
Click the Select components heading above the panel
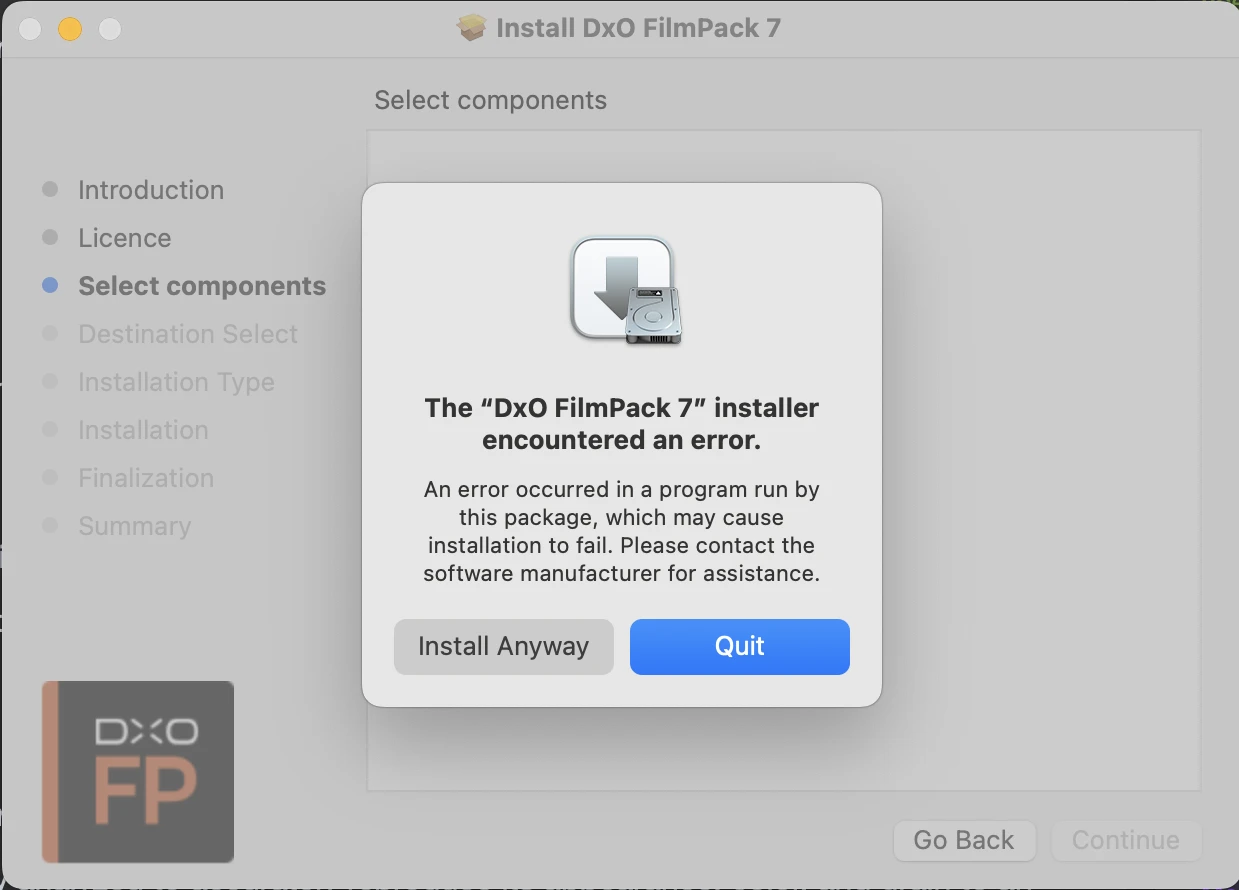tap(490, 100)
